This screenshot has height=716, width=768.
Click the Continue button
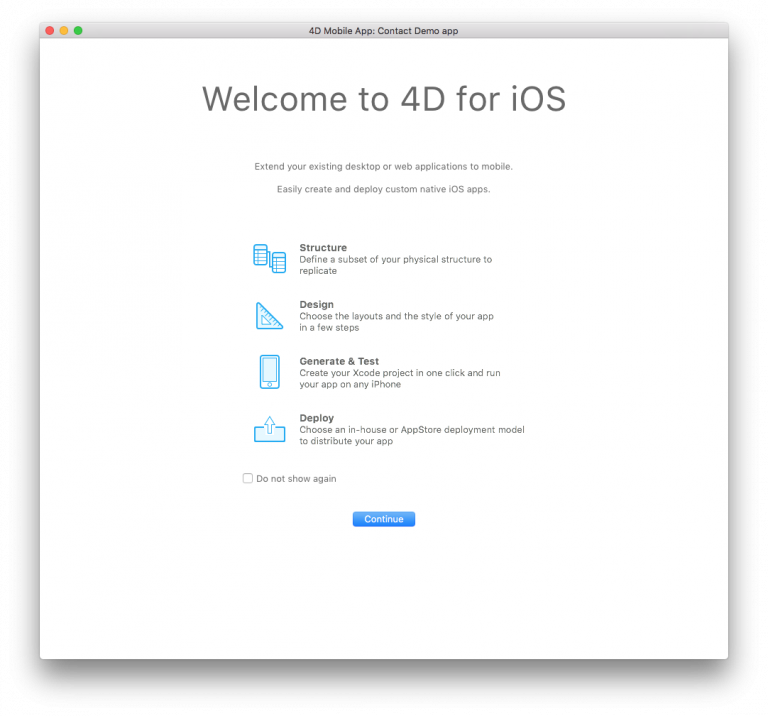click(384, 519)
